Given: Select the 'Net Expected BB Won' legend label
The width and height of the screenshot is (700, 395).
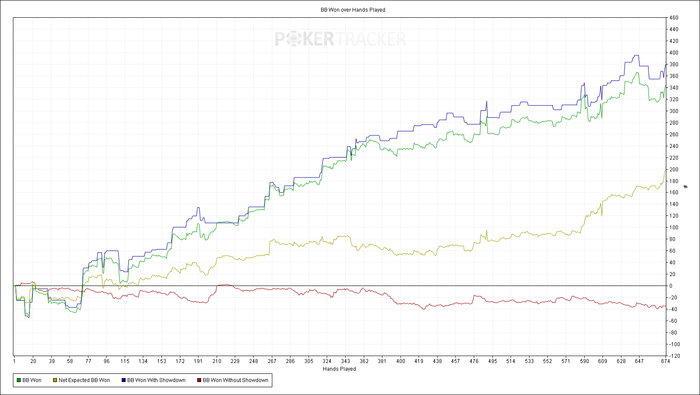Looking at the screenshot, I should (84, 380).
